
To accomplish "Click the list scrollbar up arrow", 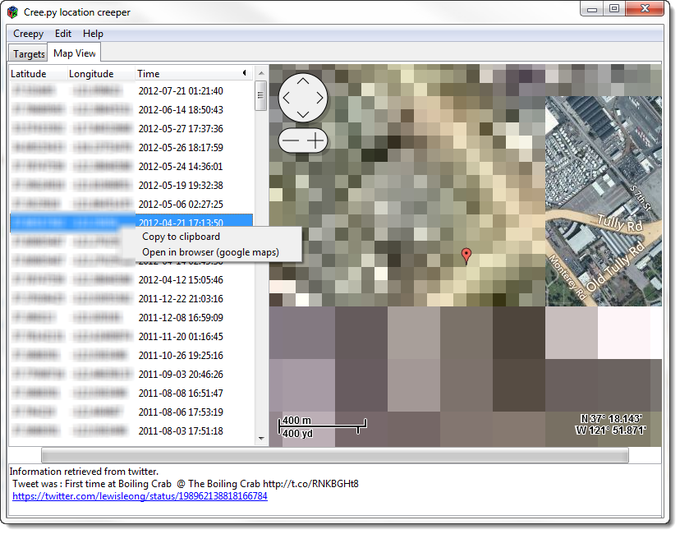I will tap(261, 72).
